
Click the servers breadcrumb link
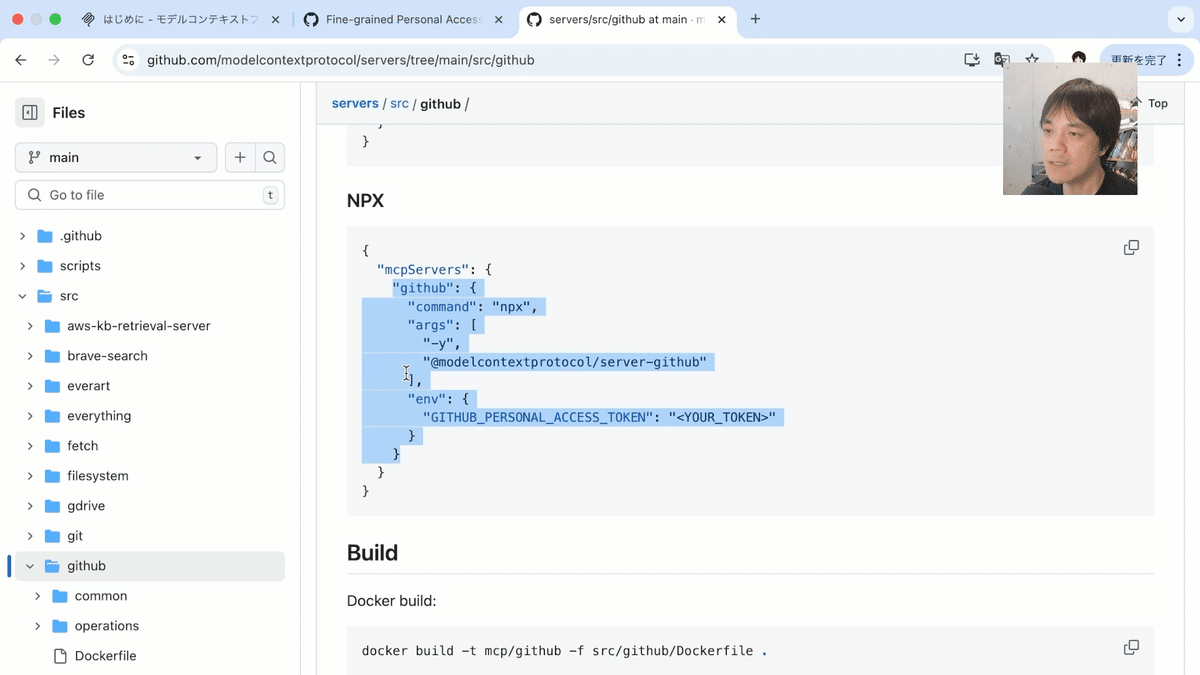click(355, 103)
